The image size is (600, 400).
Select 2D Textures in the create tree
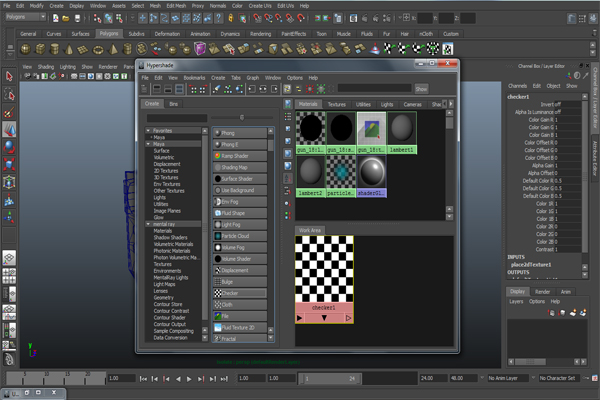pyautogui.click(x=166, y=171)
